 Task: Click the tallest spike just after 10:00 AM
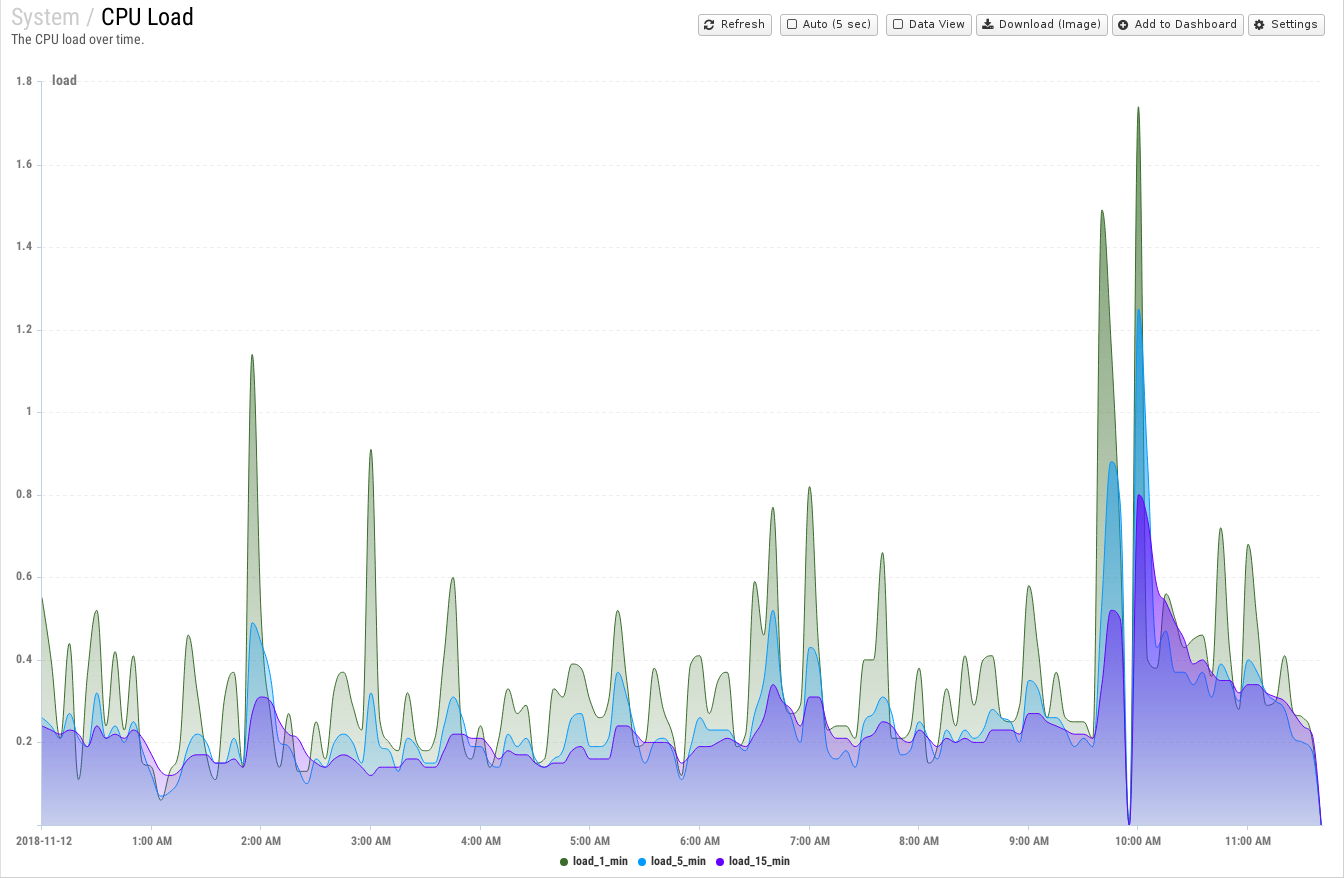1138,110
